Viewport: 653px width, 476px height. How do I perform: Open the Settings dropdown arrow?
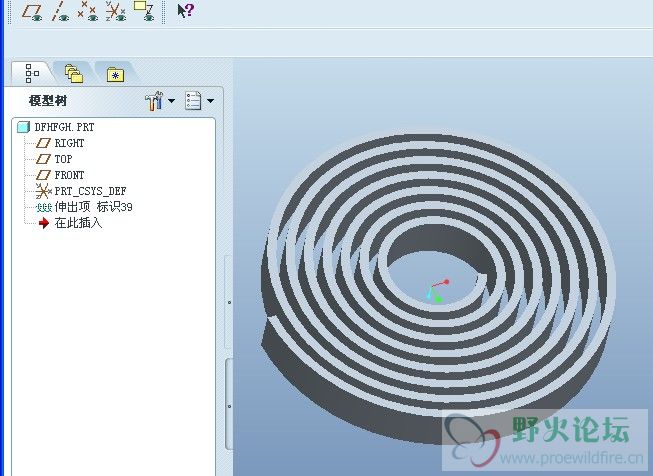coord(171,101)
